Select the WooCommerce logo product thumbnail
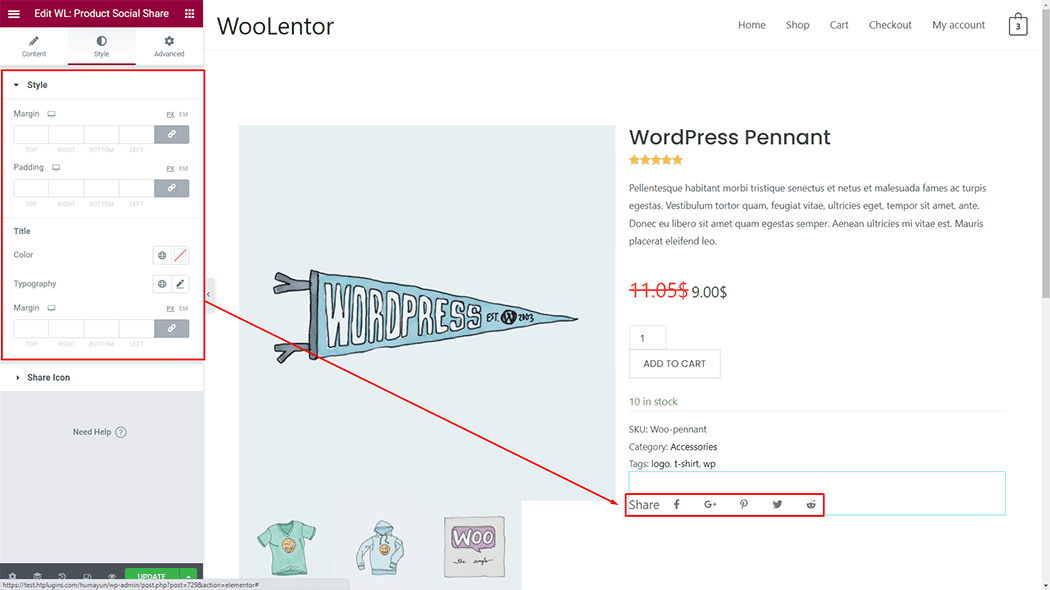 tap(474, 544)
